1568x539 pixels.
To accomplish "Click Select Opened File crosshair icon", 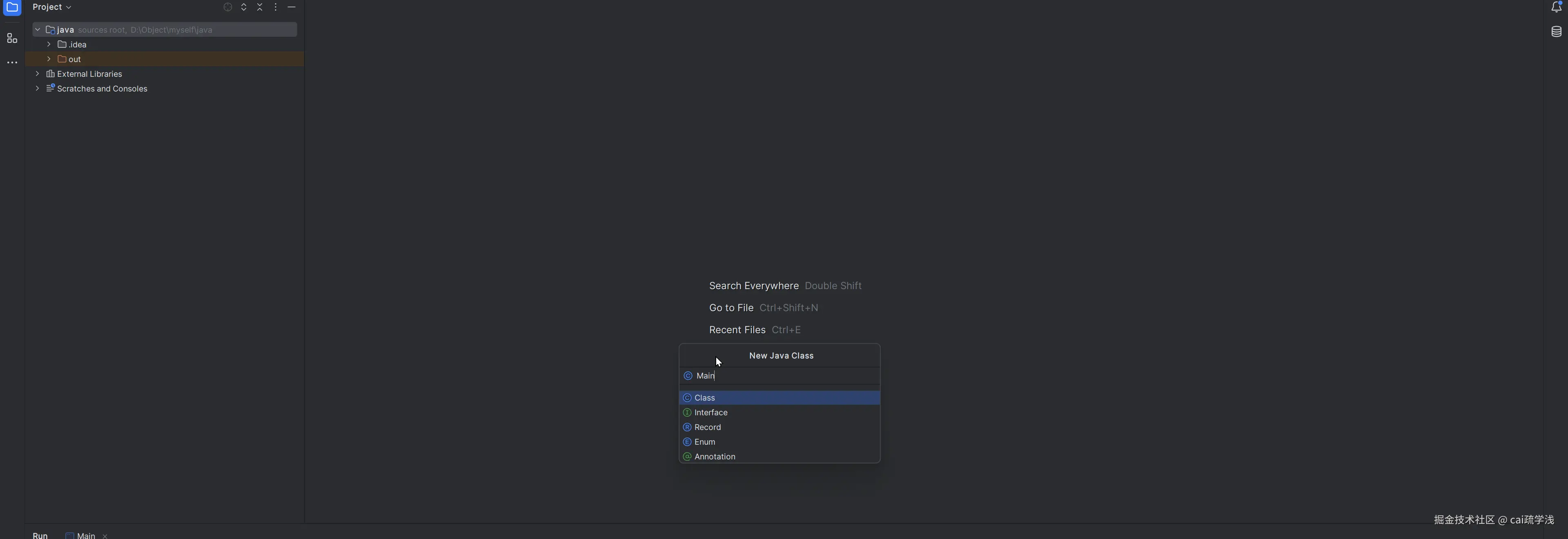I will 228,7.
